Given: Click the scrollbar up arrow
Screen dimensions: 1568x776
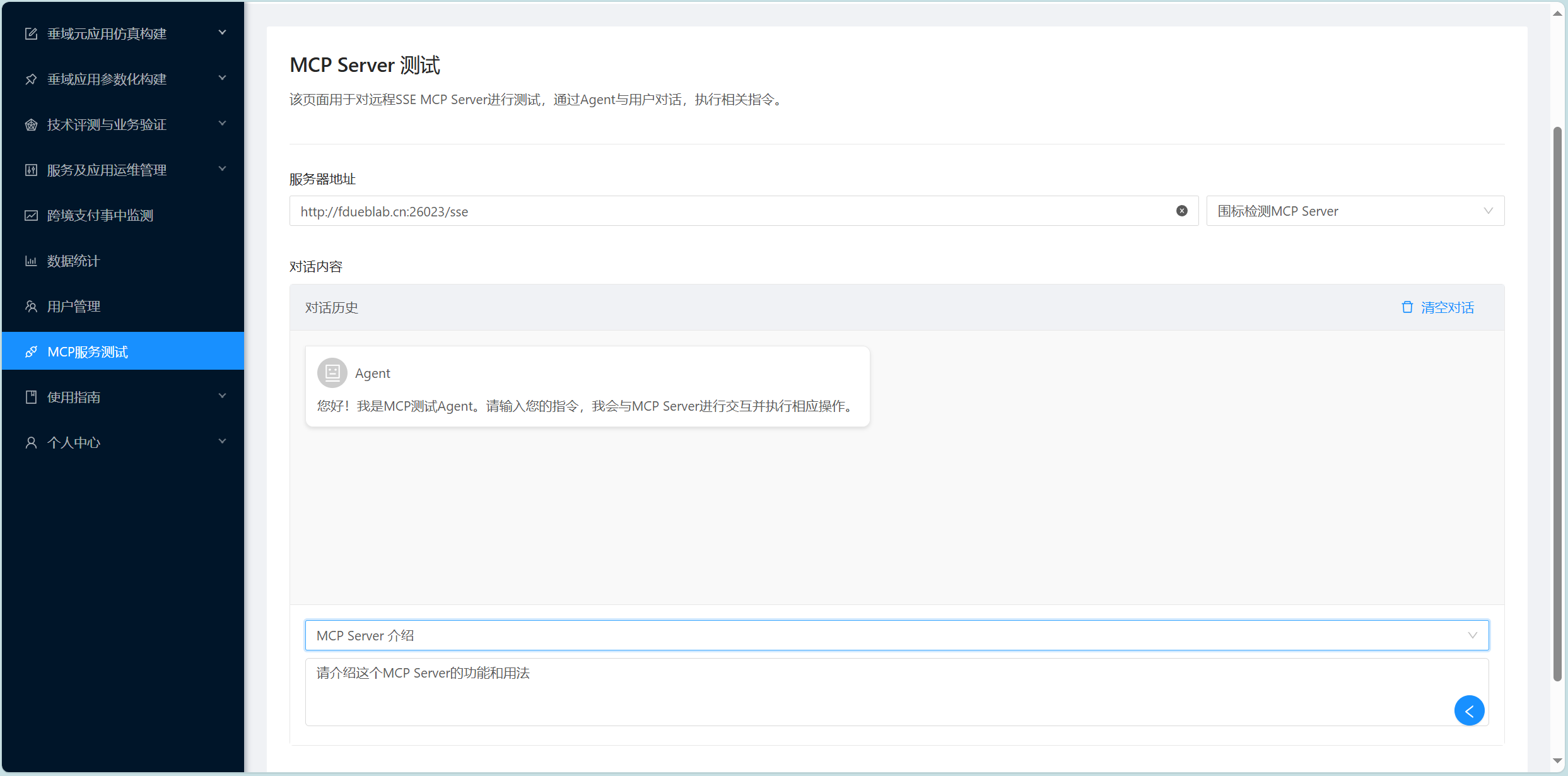Looking at the screenshot, I should tap(1557, 13).
